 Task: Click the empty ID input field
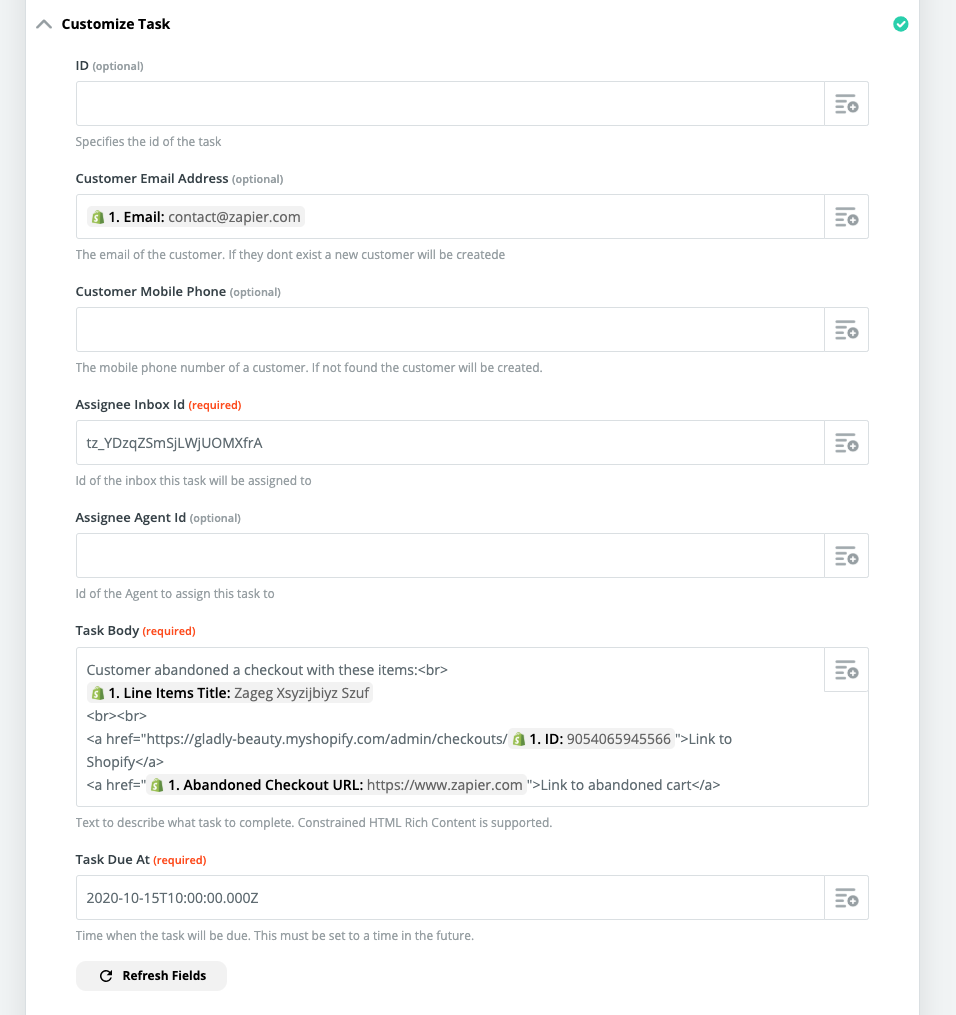pos(450,104)
